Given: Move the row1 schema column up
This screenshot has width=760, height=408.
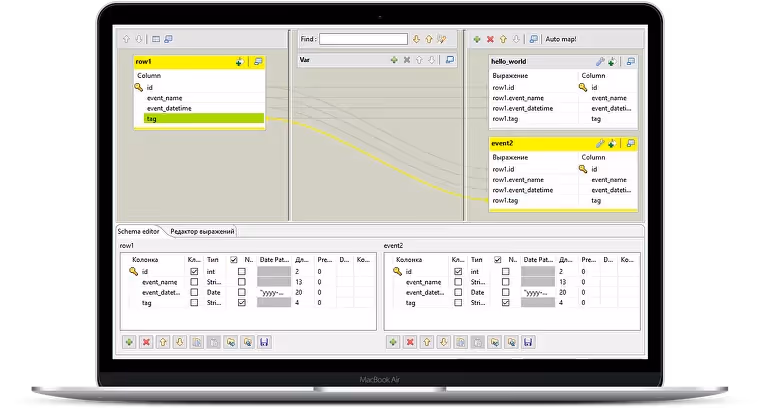Looking at the screenshot, I should [163, 342].
